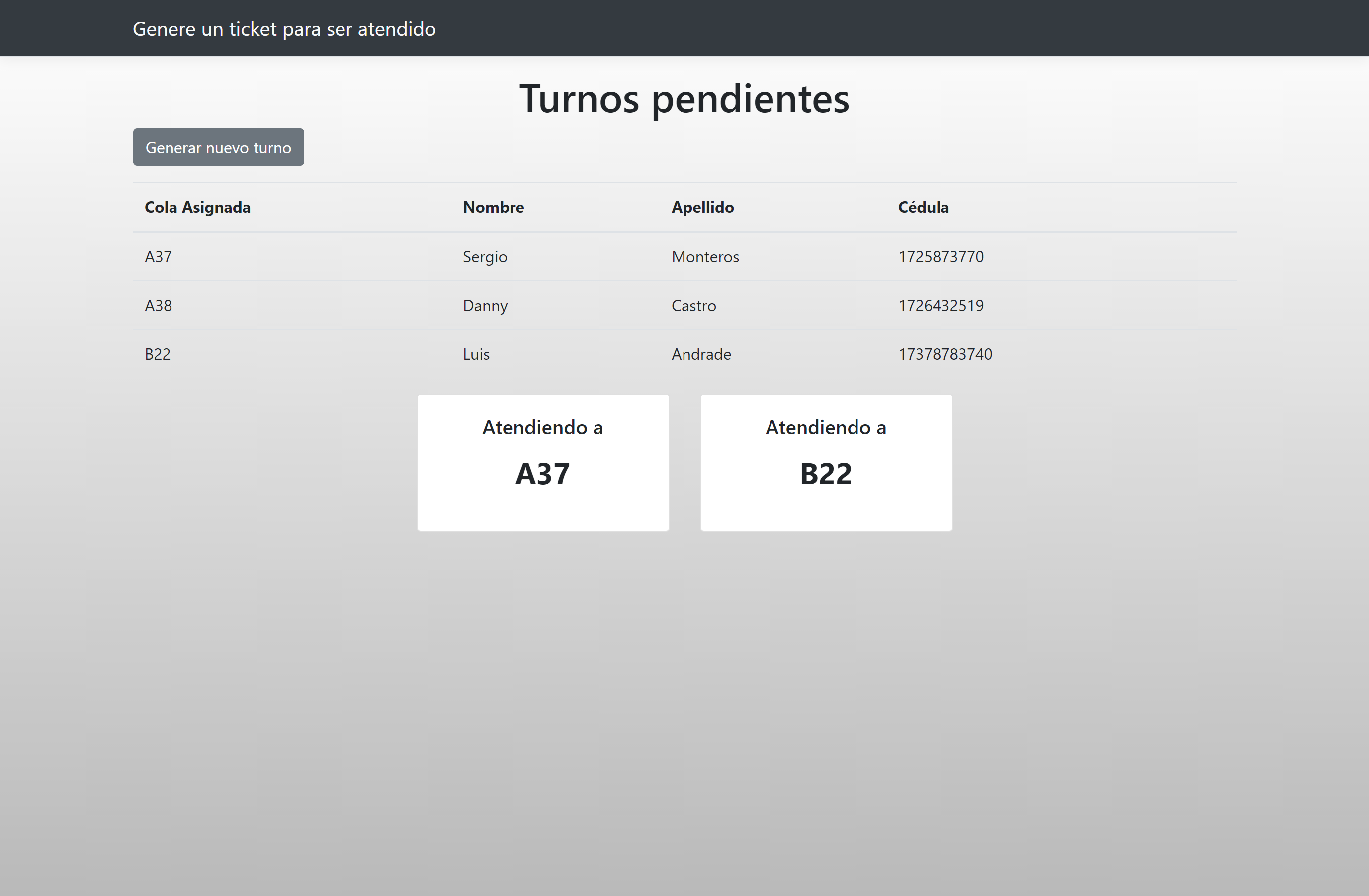The width and height of the screenshot is (1369, 896).
Task: Click the Generar nuevo turno button
Action: pos(219,147)
